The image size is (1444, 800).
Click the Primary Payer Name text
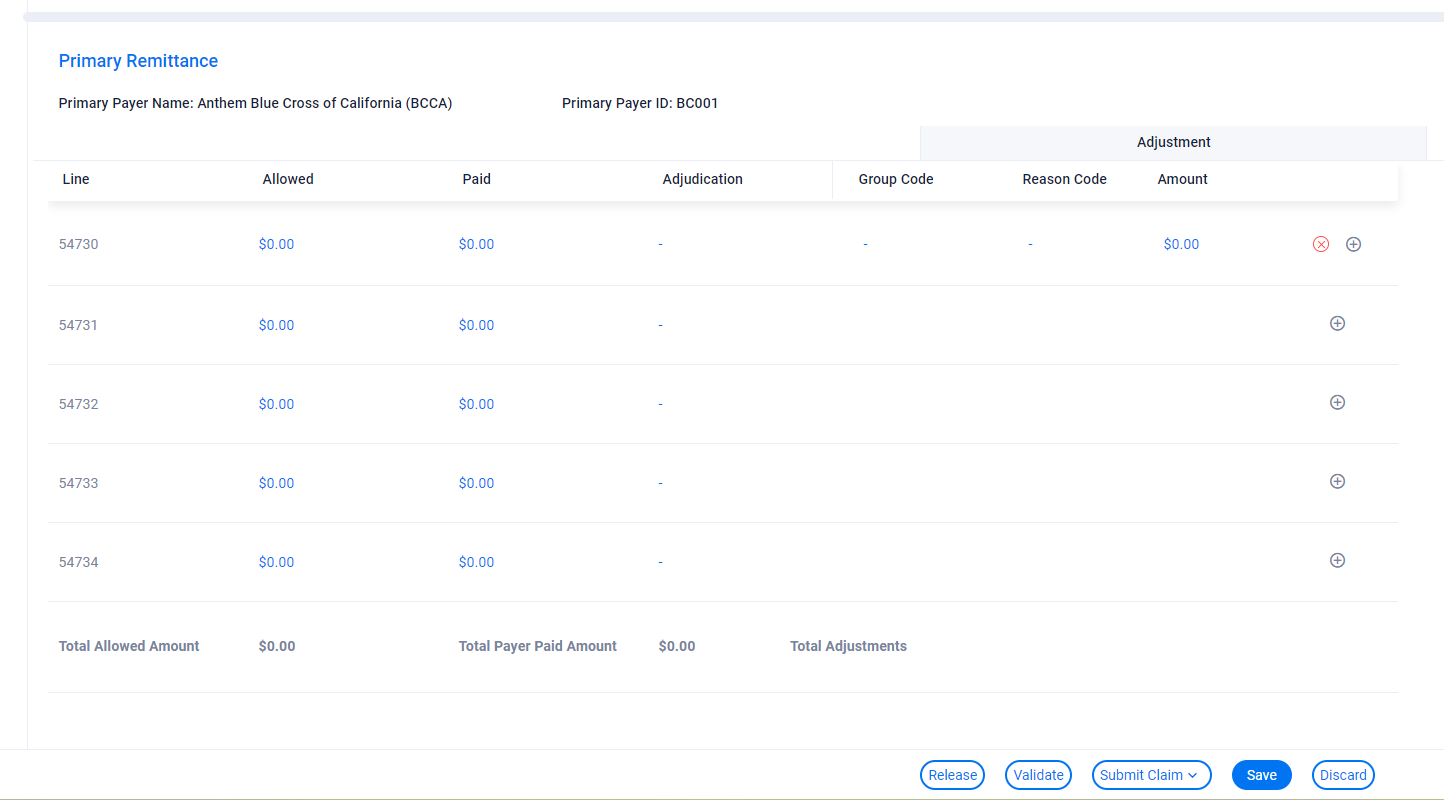click(255, 103)
